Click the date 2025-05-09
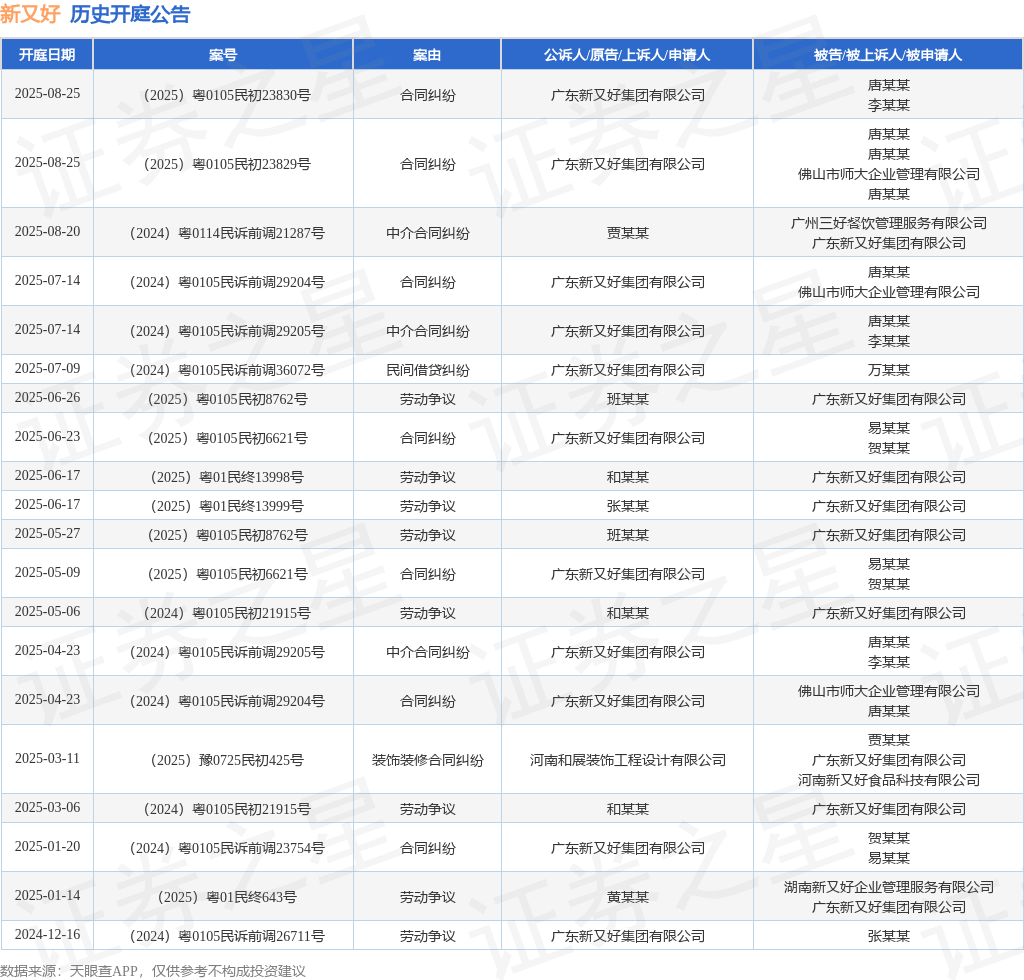Viewport: 1024px width, 980px height. pos(48,573)
